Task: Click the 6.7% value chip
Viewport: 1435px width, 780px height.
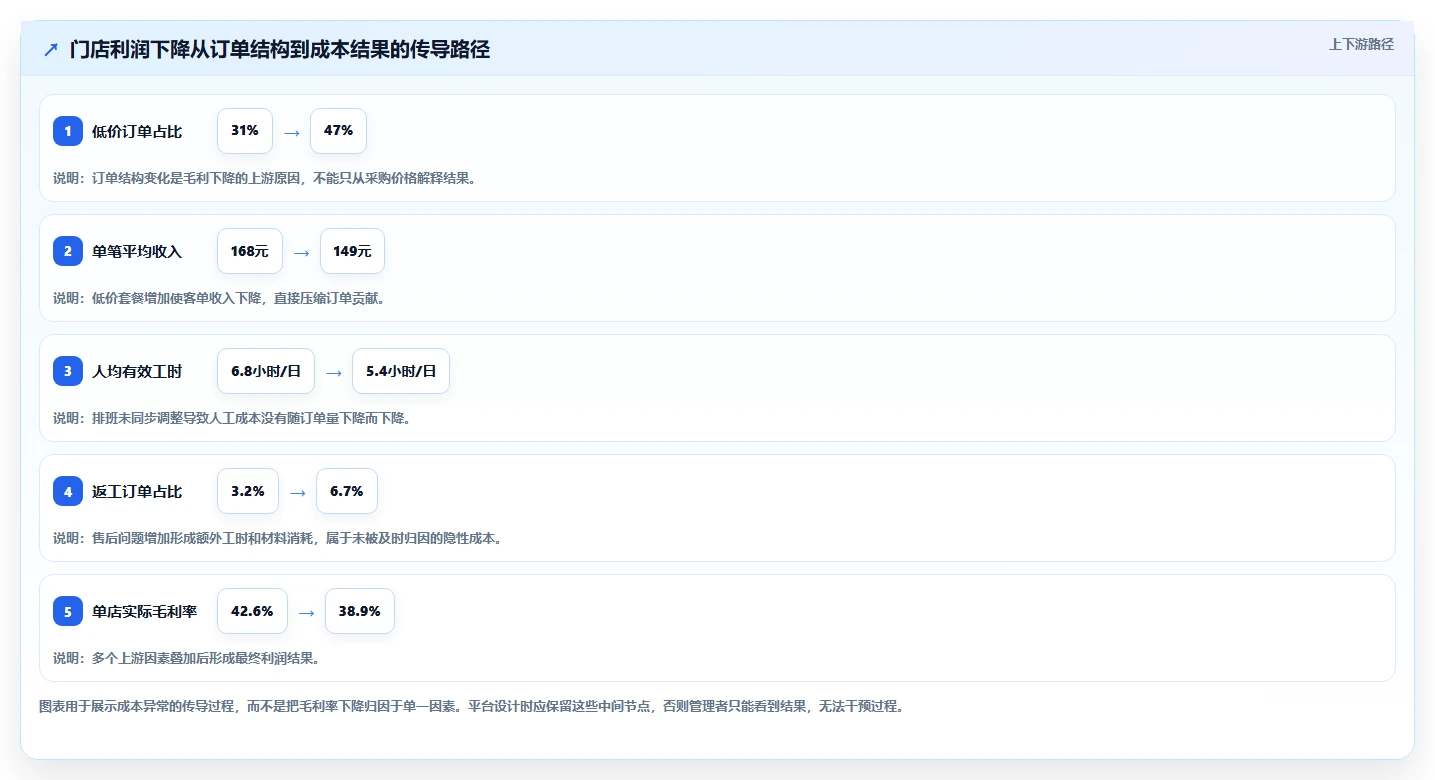Action: coord(347,491)
